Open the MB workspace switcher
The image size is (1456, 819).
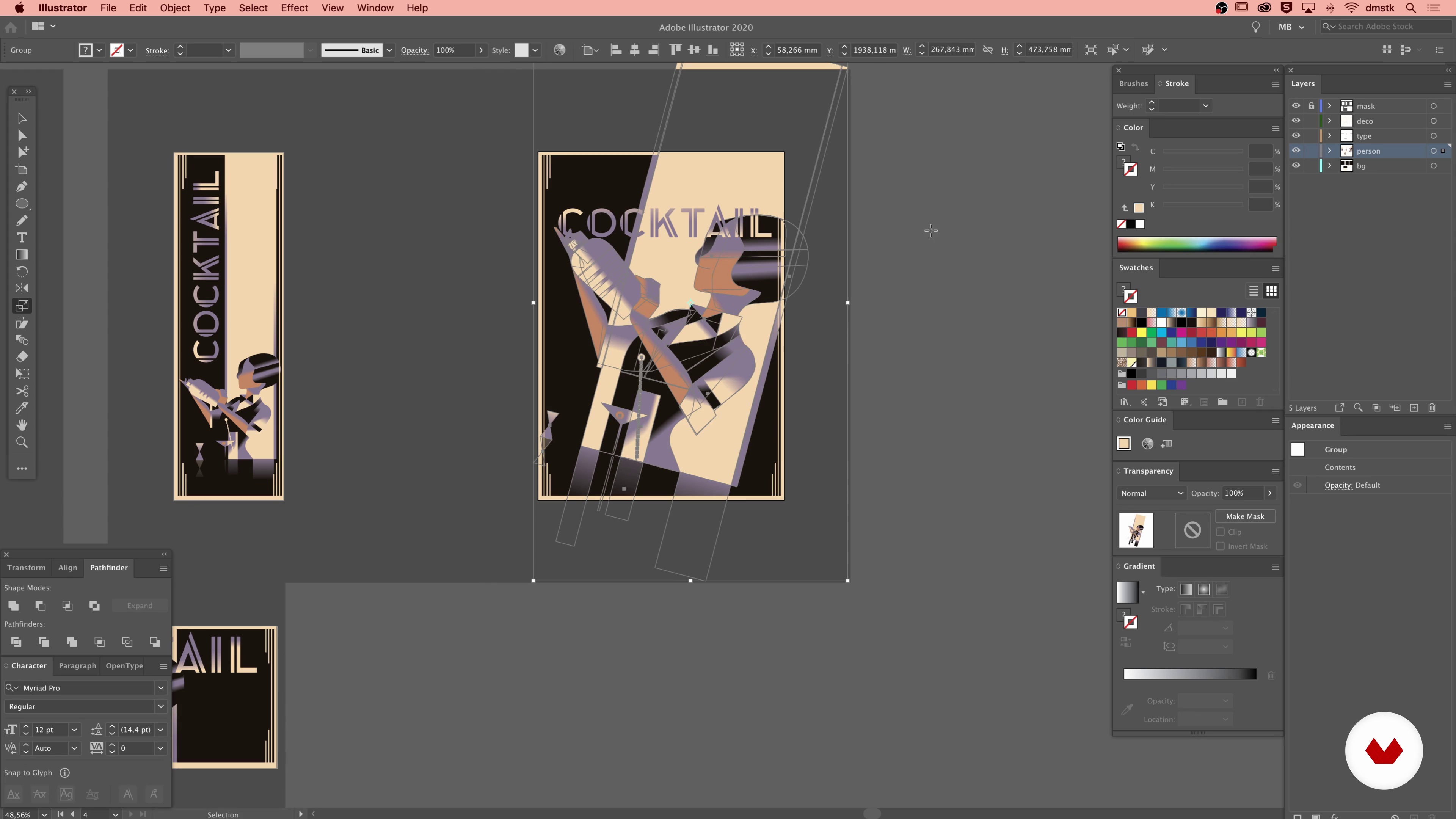point(1291,27)
